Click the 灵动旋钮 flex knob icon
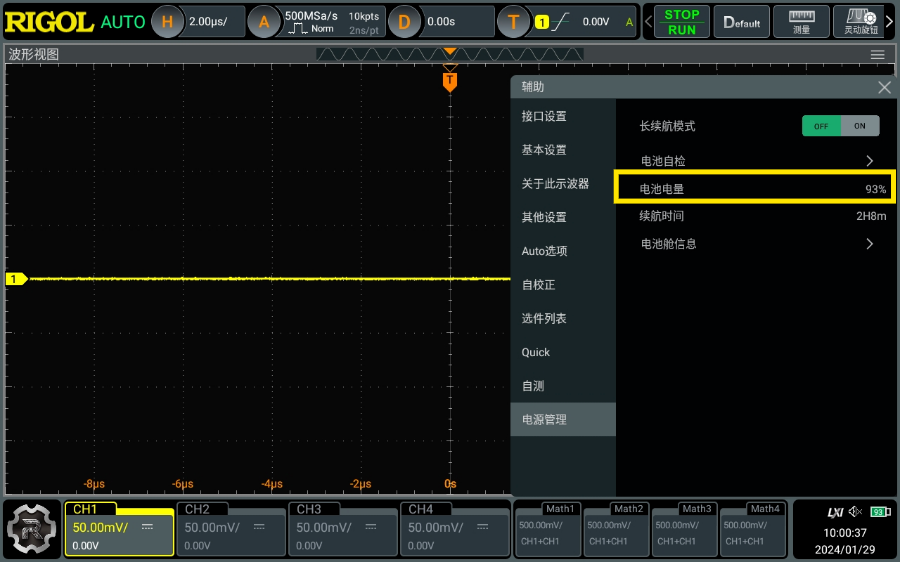Screen dimensions: 900x562 [859, 21]
